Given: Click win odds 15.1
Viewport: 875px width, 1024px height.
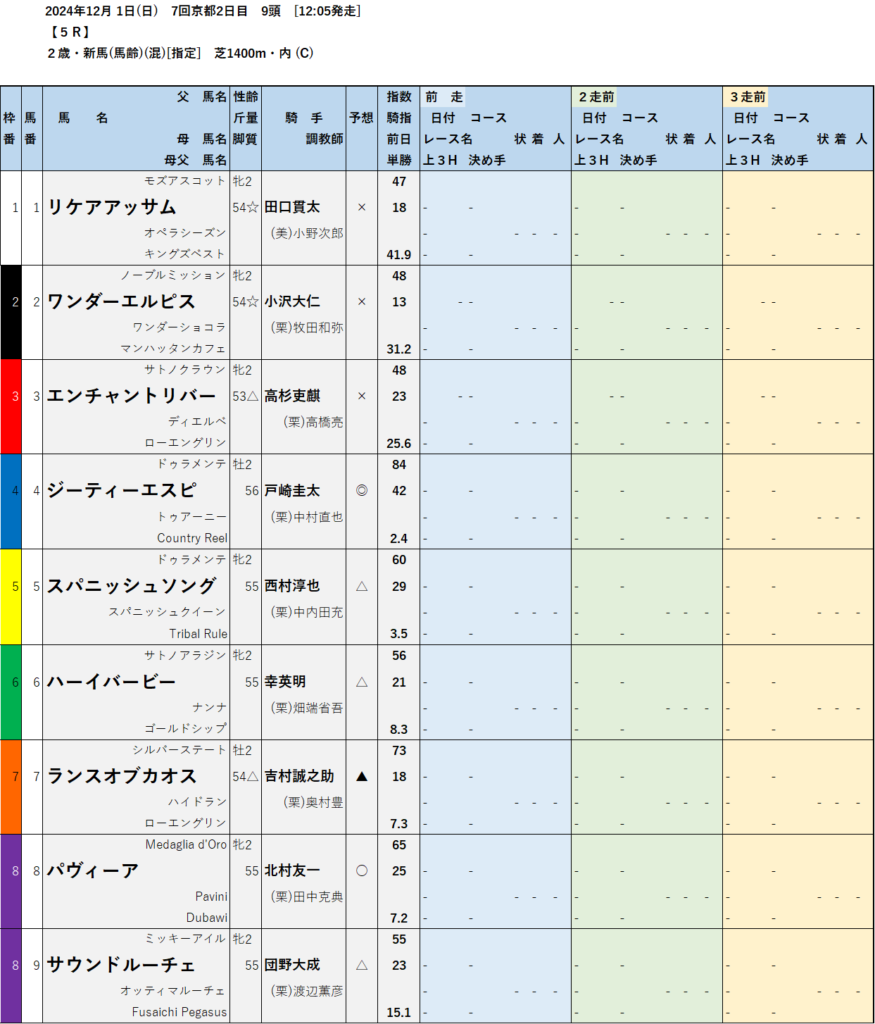Looking at the screenshot, I should [x=399, y=1012].
